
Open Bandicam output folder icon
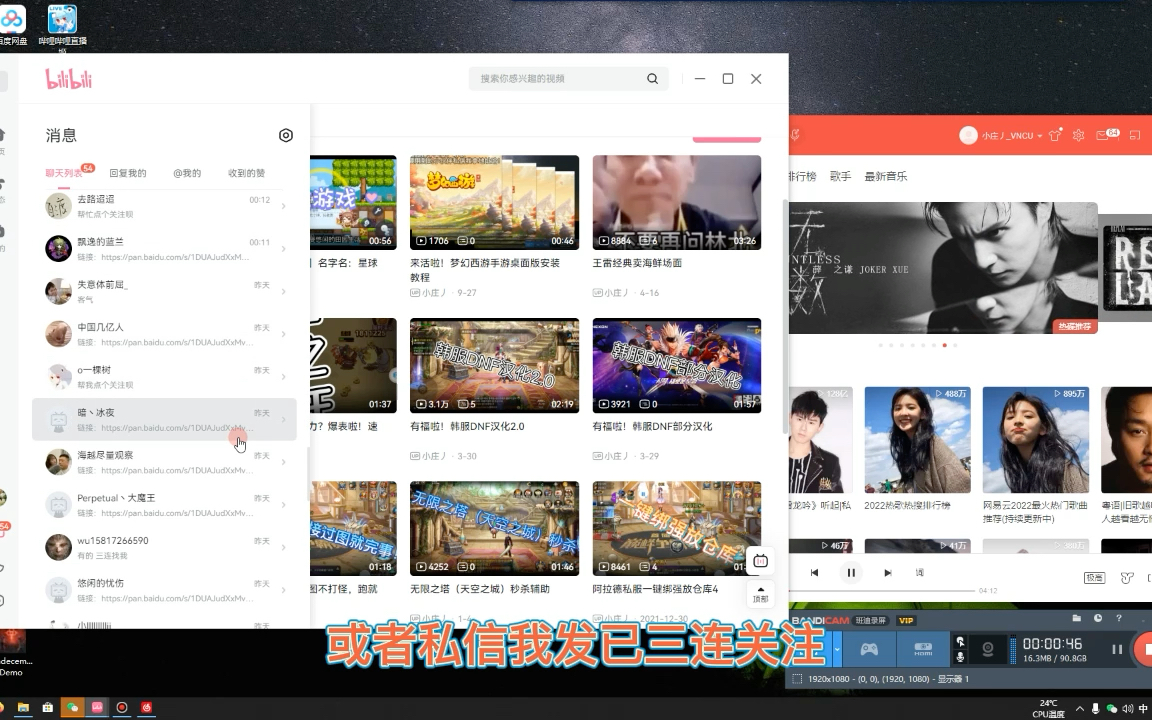tap(1077, 618)
